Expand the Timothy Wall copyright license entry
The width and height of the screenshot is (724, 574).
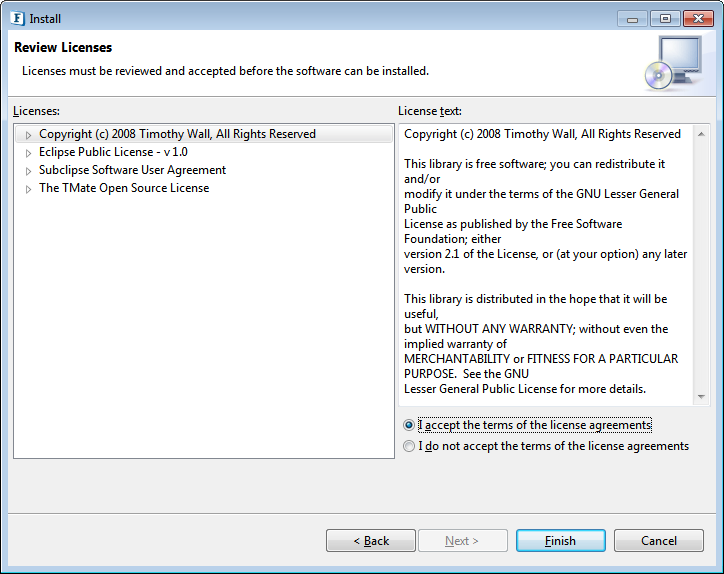click(x=28, y=135)
